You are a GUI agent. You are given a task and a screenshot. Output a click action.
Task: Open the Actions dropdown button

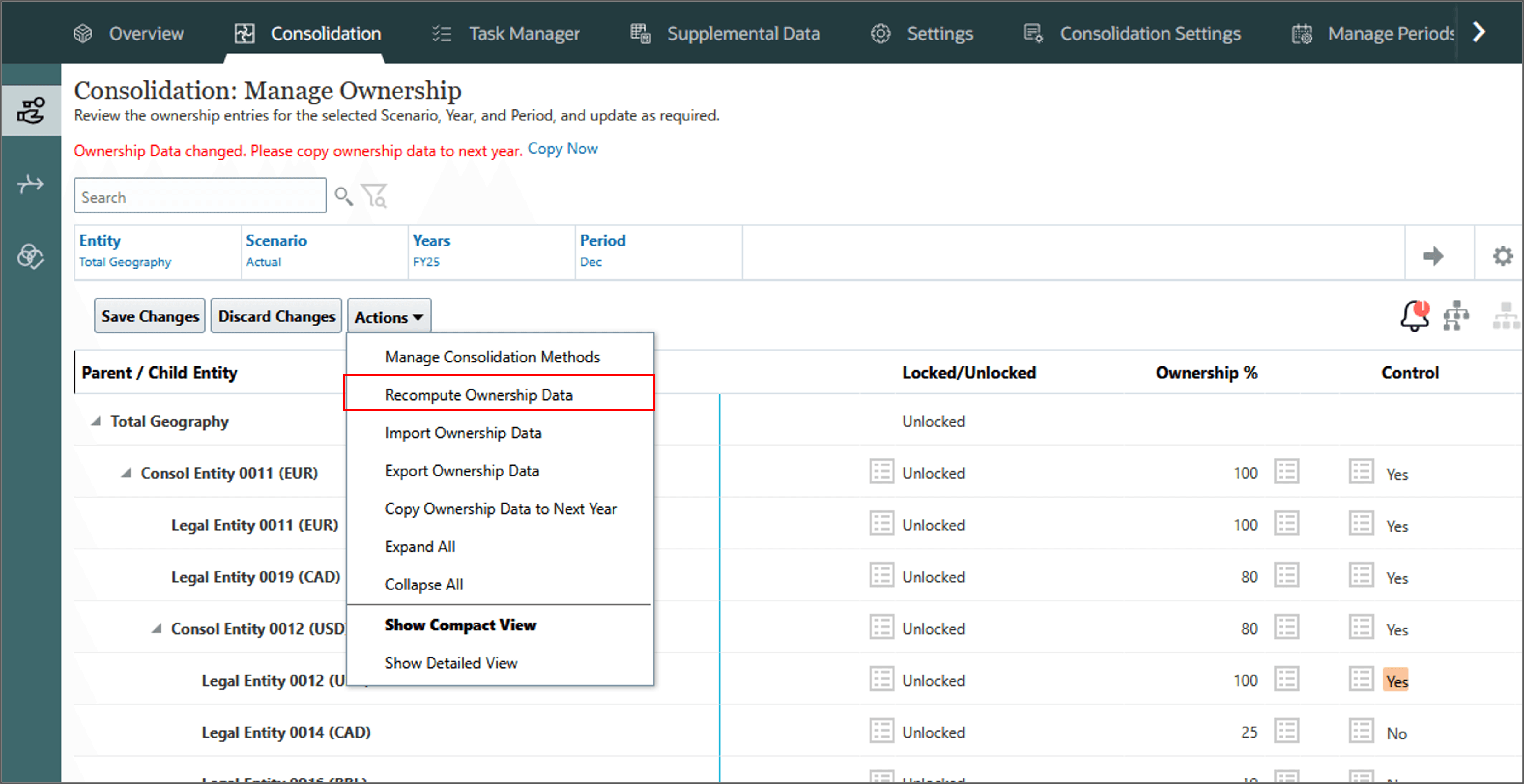390,317
